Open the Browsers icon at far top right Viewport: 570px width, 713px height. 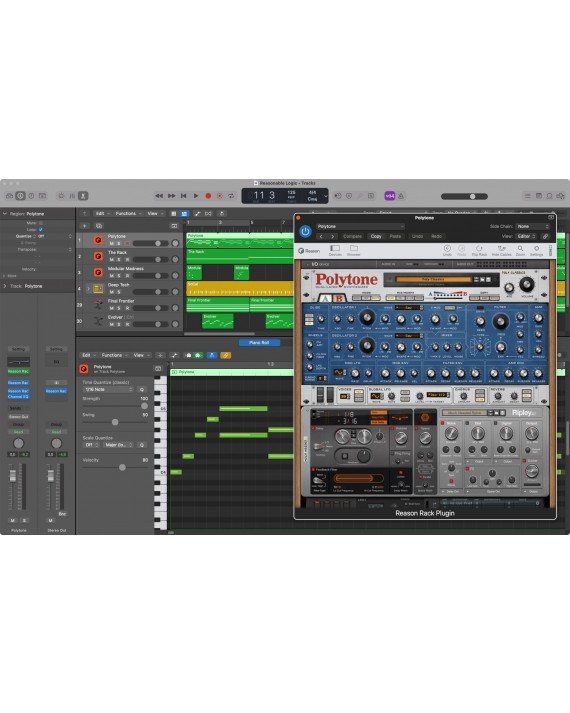tap(560, 196)
